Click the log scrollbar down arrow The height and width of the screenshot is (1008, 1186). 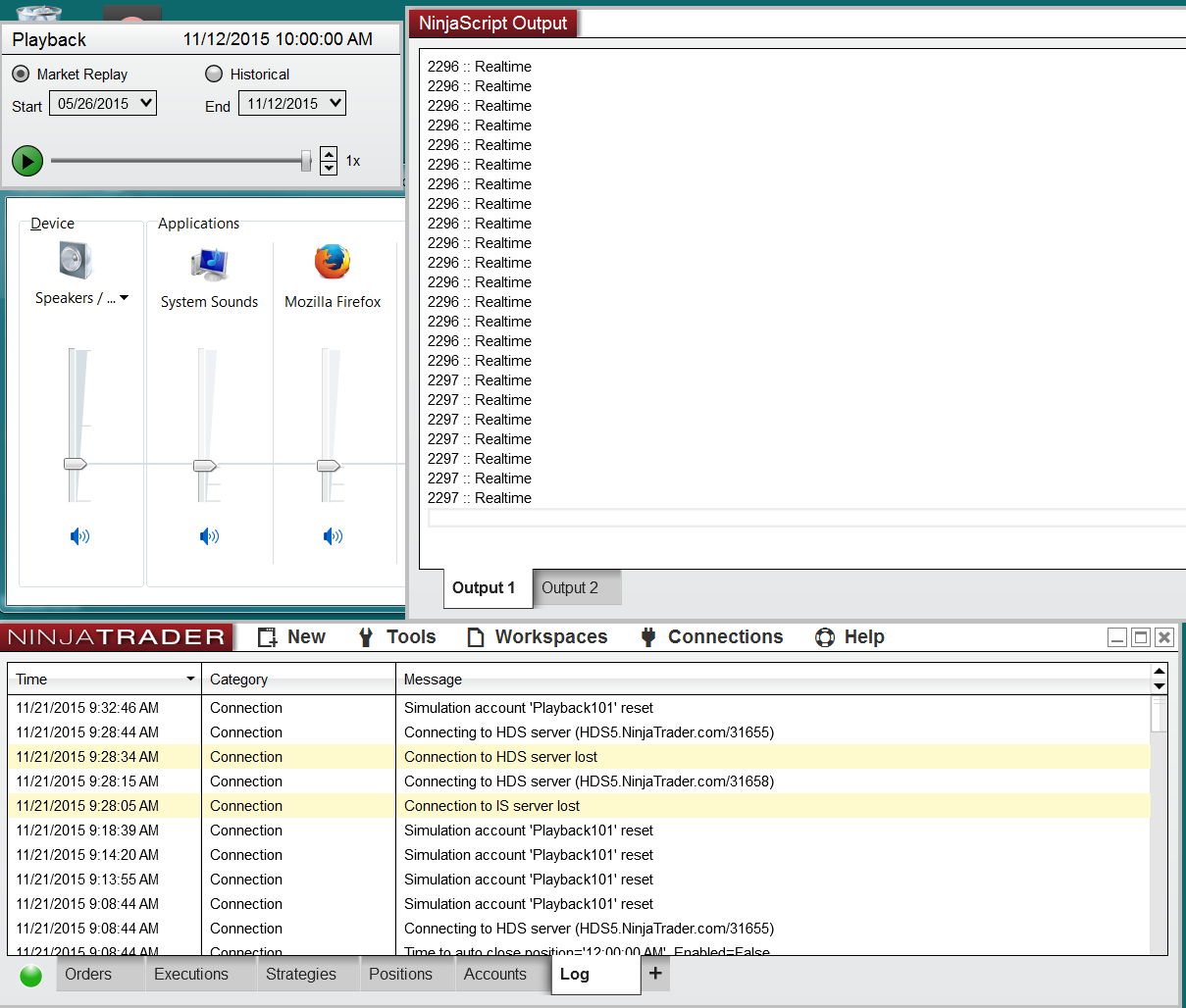tap(1160, 686)
